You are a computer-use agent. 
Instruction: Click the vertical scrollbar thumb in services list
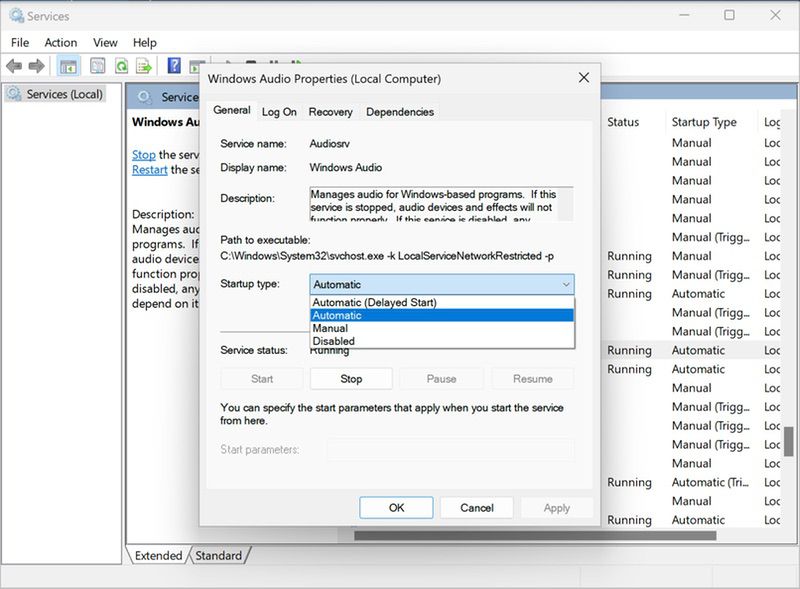(789, 441)
